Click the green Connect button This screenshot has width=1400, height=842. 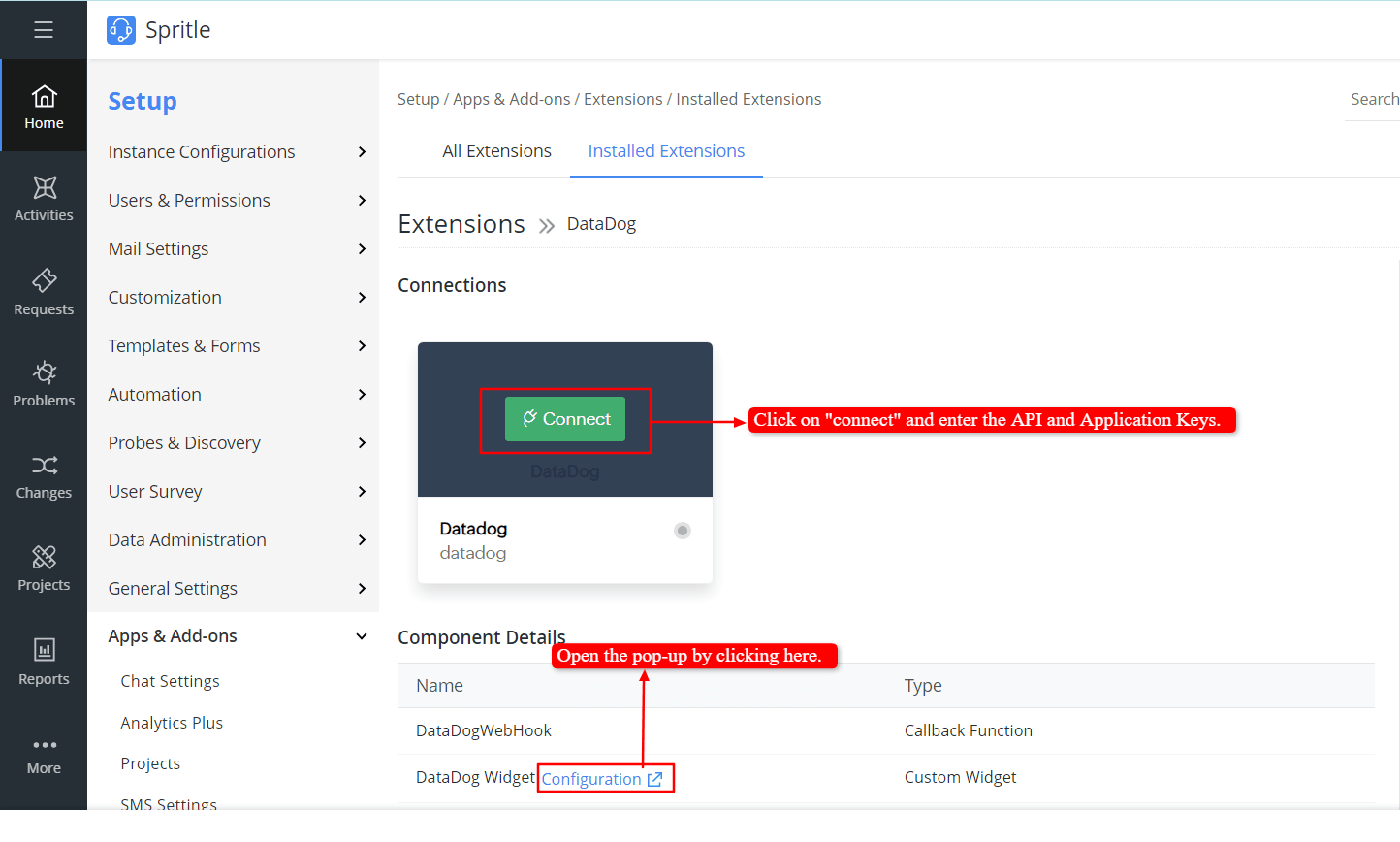565,419
